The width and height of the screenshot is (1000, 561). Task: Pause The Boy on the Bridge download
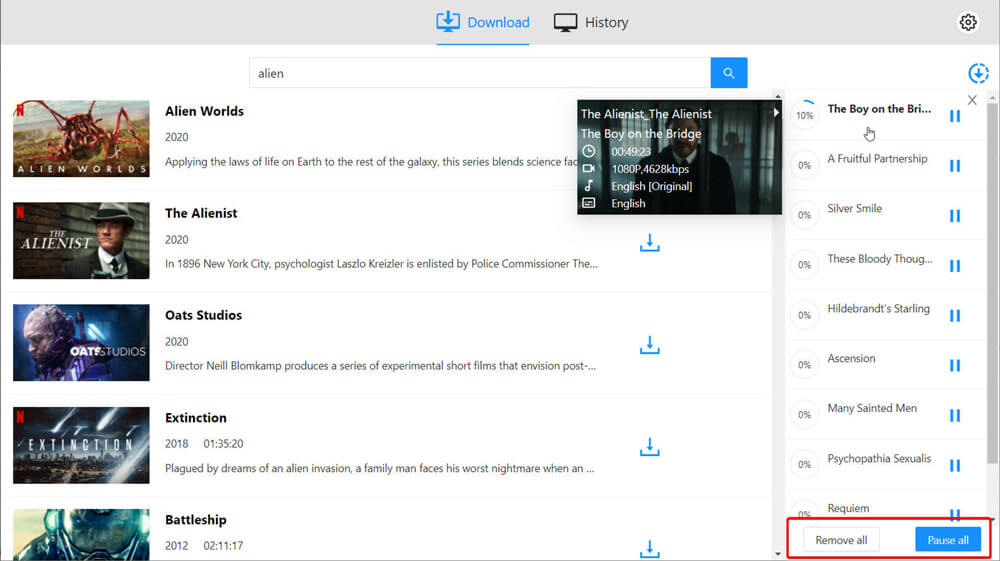click(x=954, y=116)
